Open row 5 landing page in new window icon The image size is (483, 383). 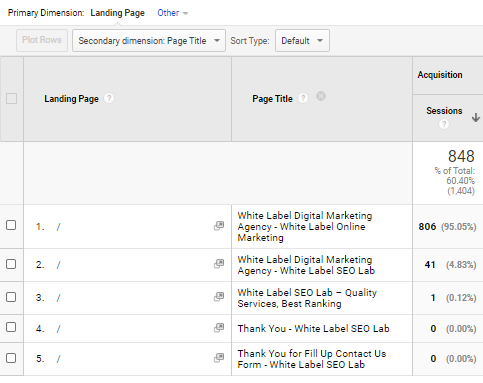(x=219, y=358)
